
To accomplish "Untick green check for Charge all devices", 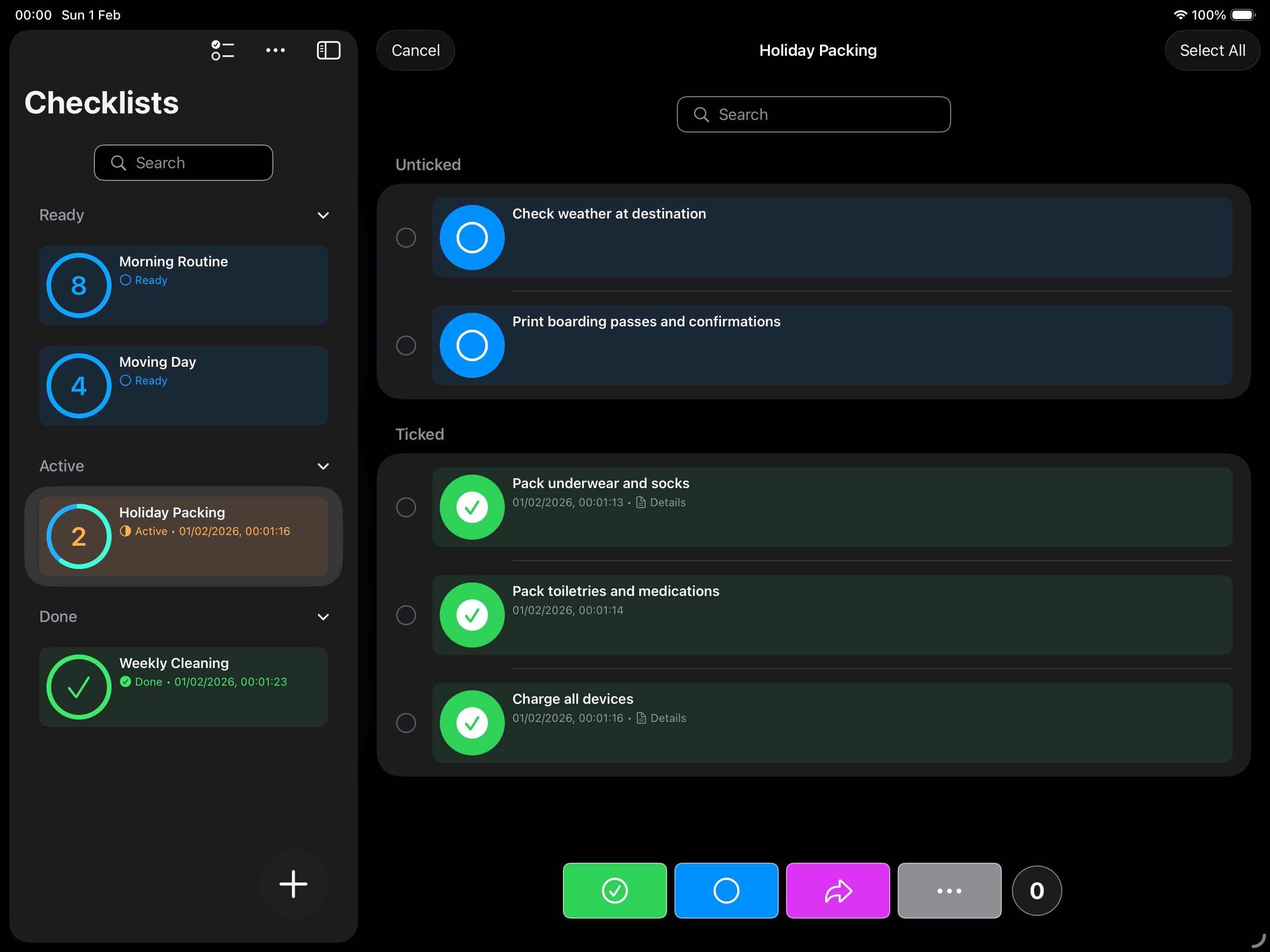I will 472,723.
